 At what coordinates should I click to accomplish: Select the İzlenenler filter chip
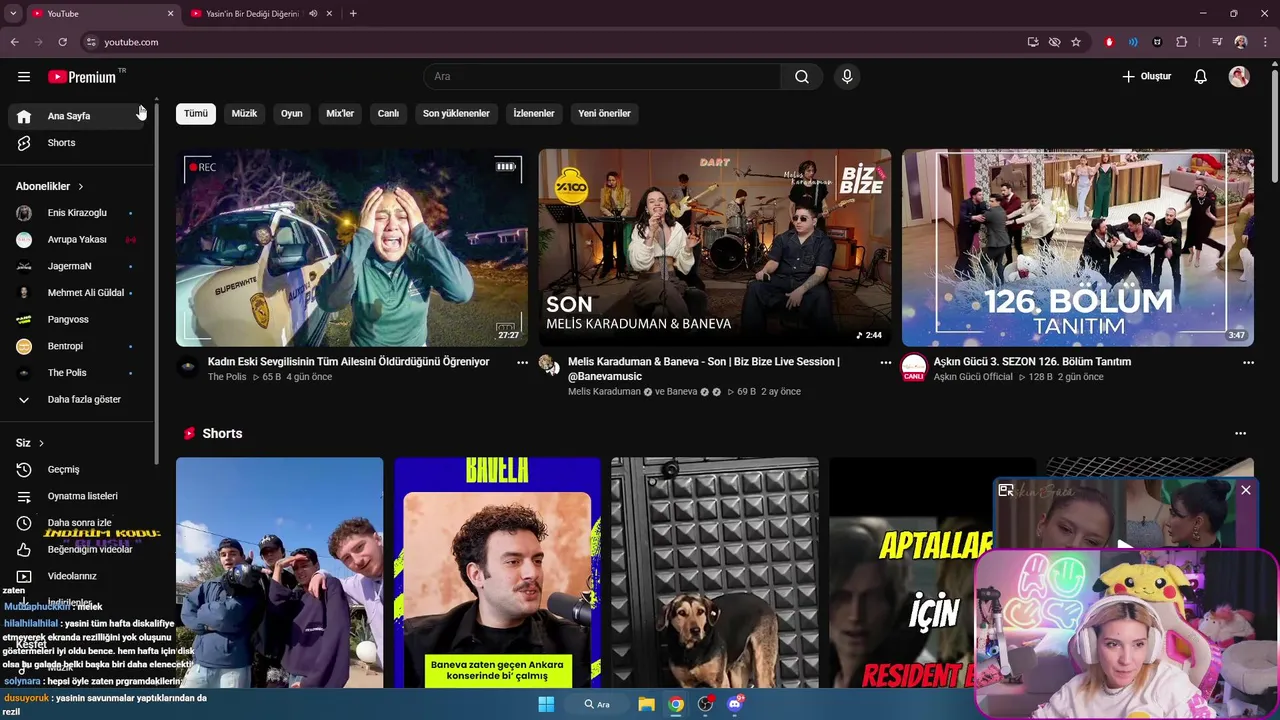coord(534,113)
